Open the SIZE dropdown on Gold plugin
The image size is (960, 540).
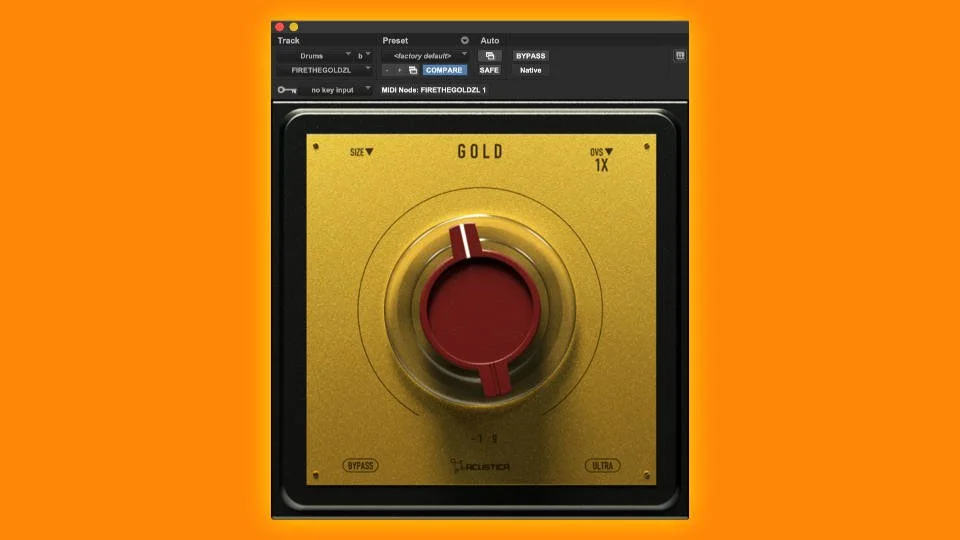[361, 152]
